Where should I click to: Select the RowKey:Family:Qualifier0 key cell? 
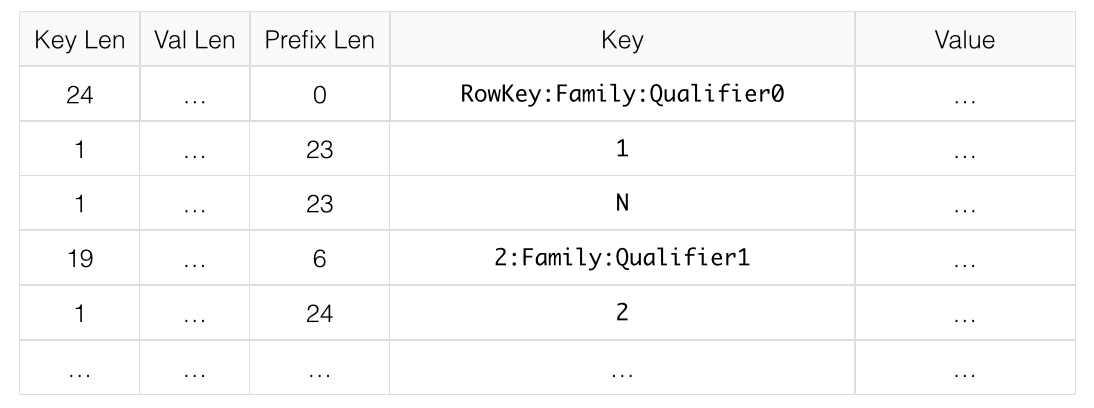[621, 96]
